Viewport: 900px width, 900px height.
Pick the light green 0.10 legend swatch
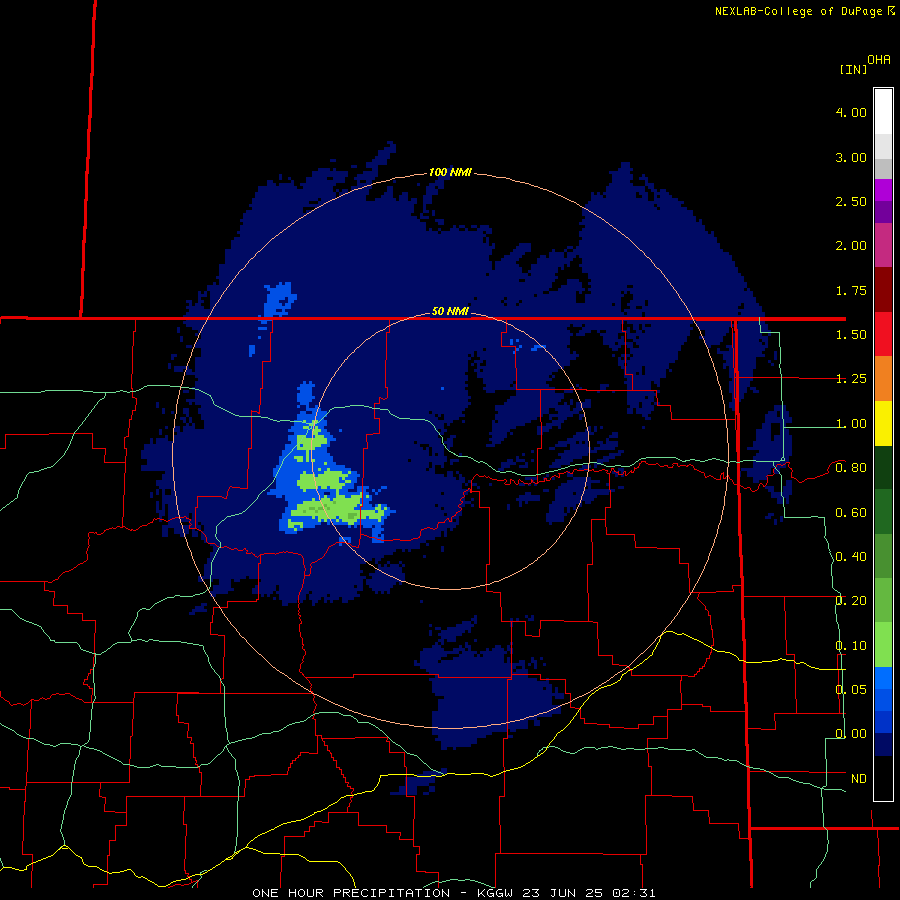click(x=883, y=645)
